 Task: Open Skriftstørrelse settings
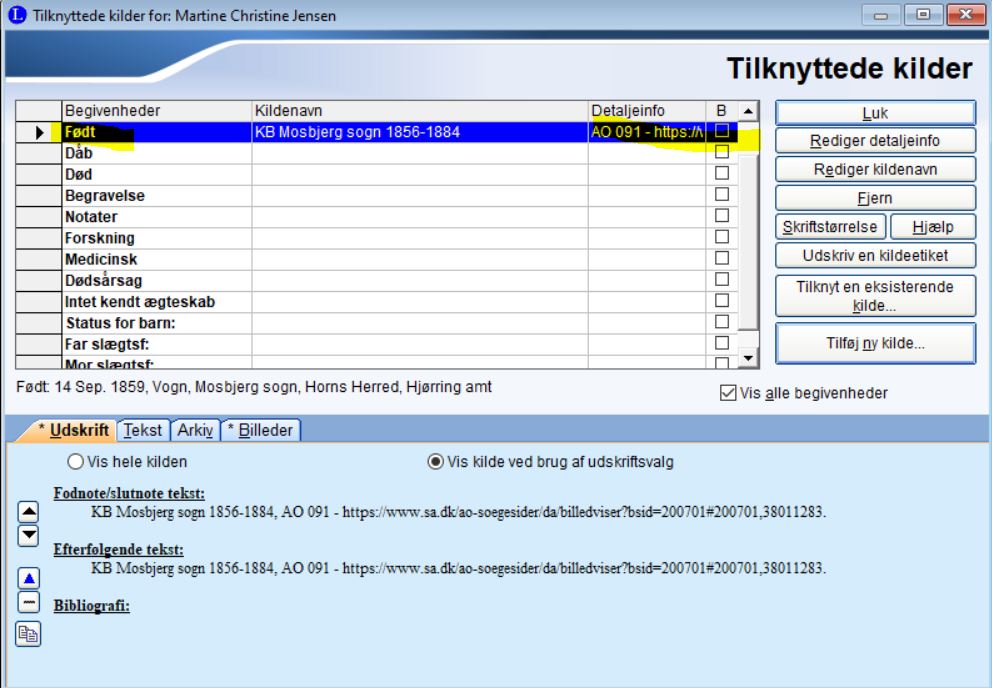coord(830,227)
